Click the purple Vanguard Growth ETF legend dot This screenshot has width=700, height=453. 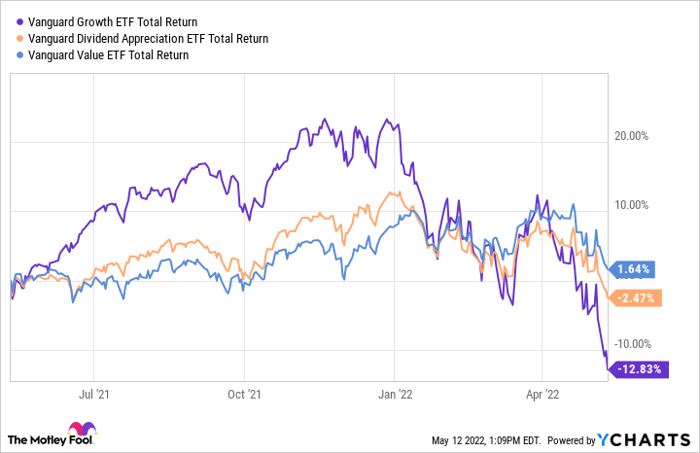(x=11, y=21)
